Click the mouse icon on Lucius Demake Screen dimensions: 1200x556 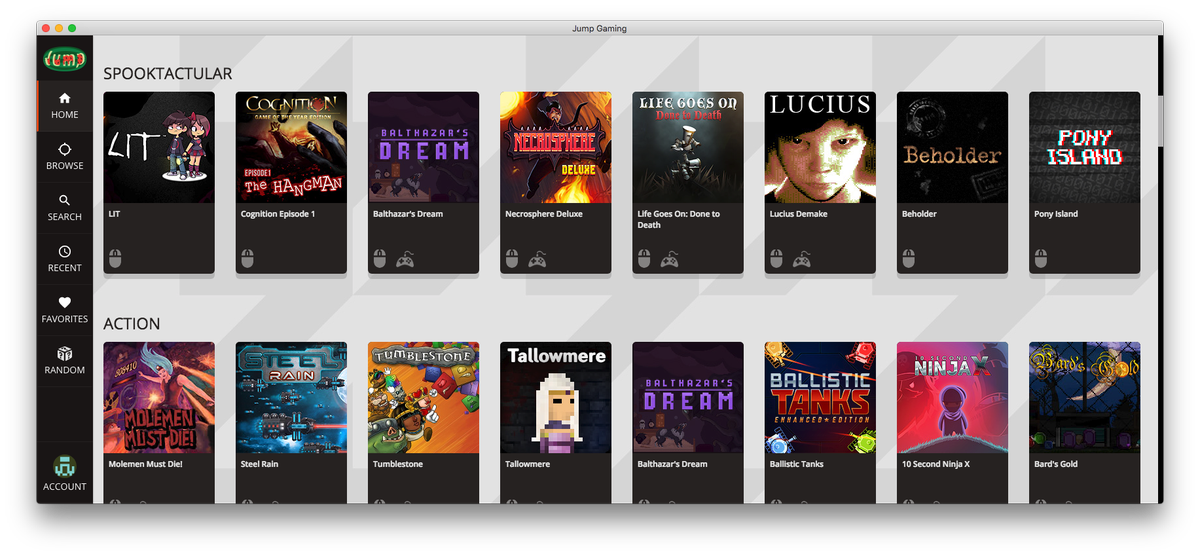pos(776,259)
